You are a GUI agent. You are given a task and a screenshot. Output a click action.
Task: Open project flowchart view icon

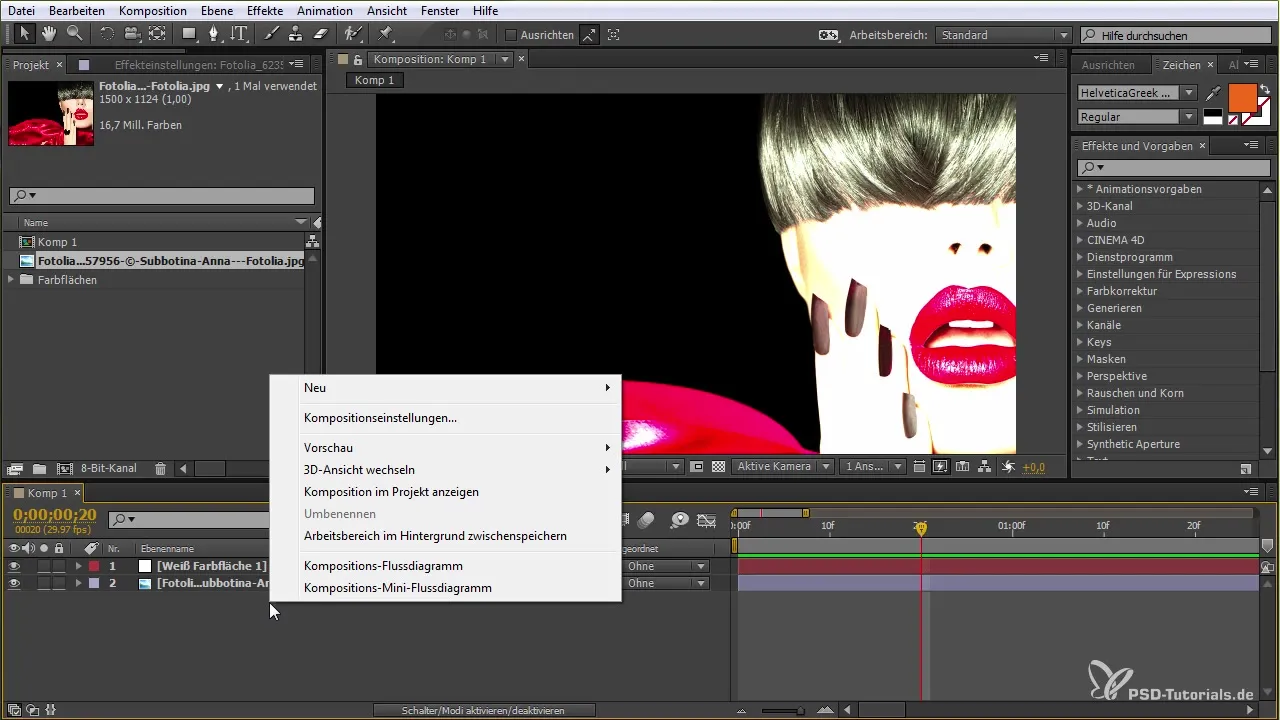pos(312,241)
